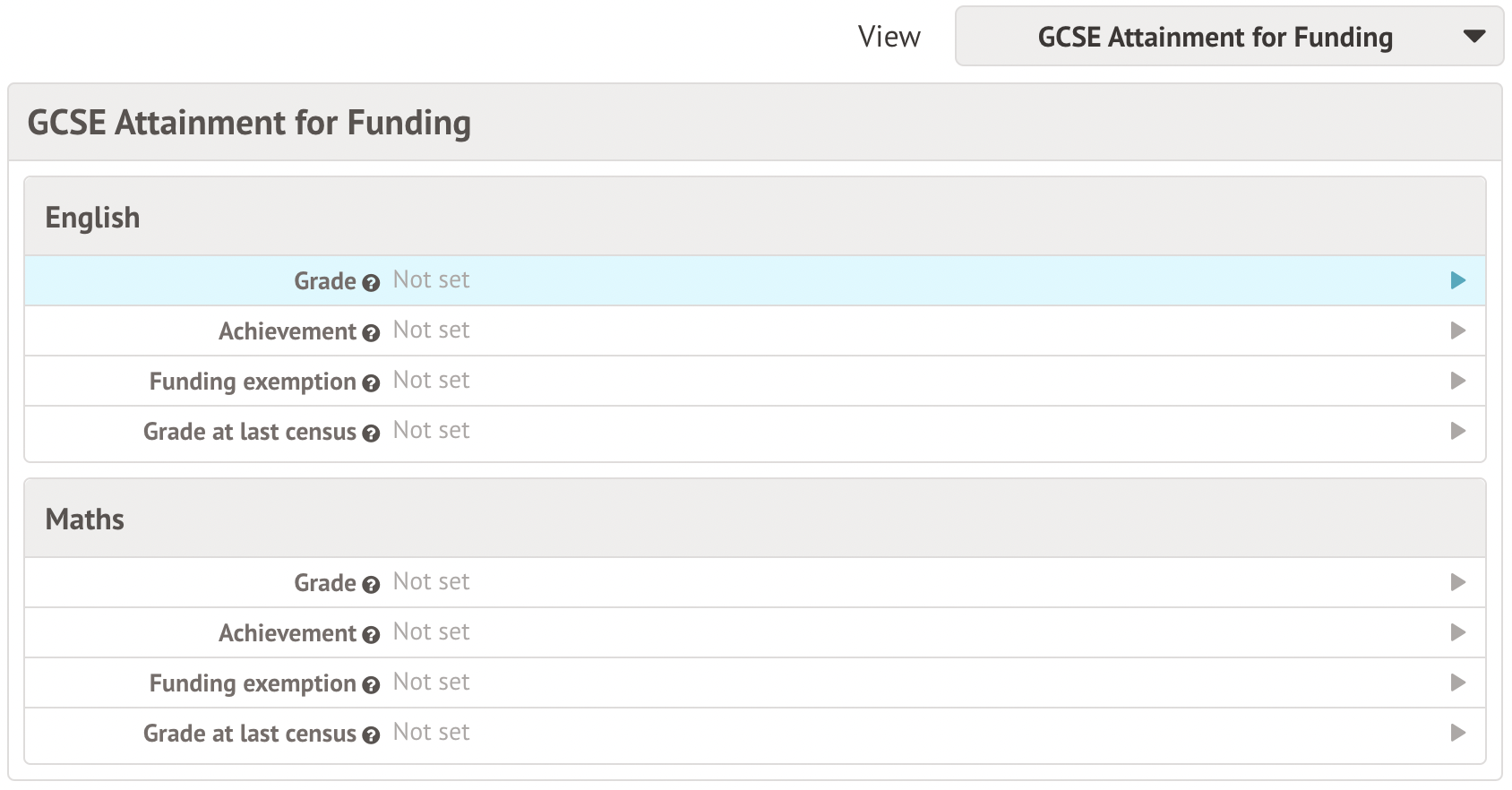Viewport: 1512px width, 790px height.
Task: Click the Maths section header
Action: pyautogui.click(x=85, y=520)
